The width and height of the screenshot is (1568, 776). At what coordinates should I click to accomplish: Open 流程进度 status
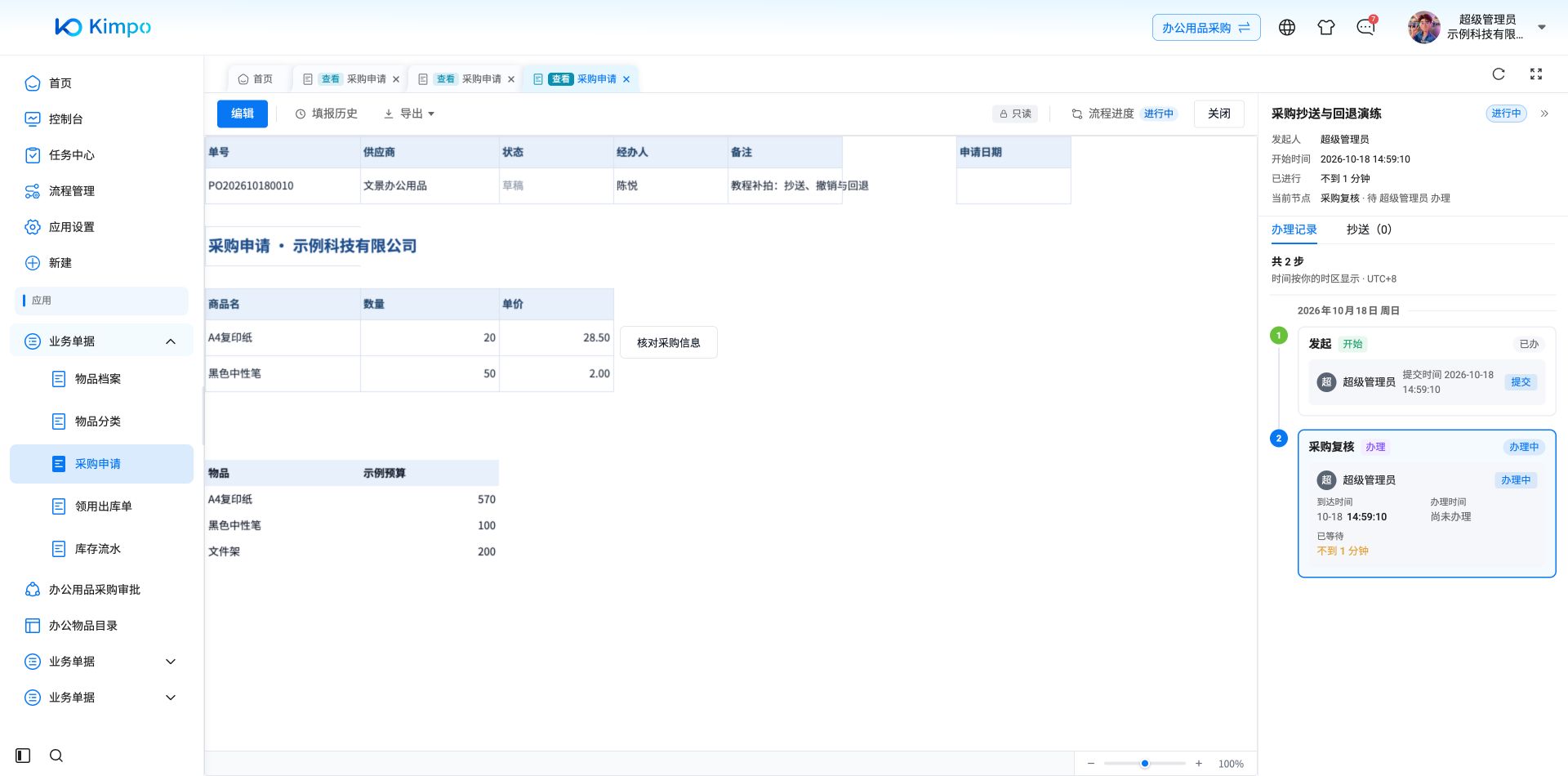(1125, 114)
